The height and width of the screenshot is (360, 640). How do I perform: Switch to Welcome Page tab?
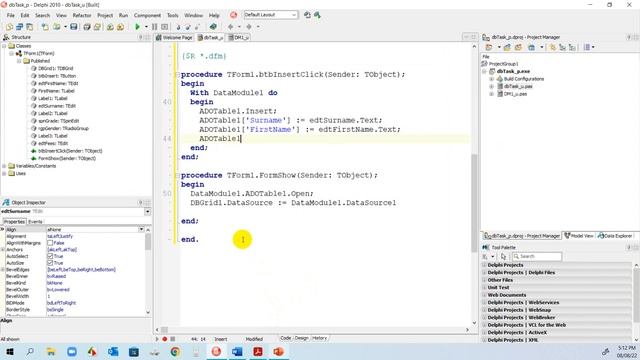click(174, 37)
